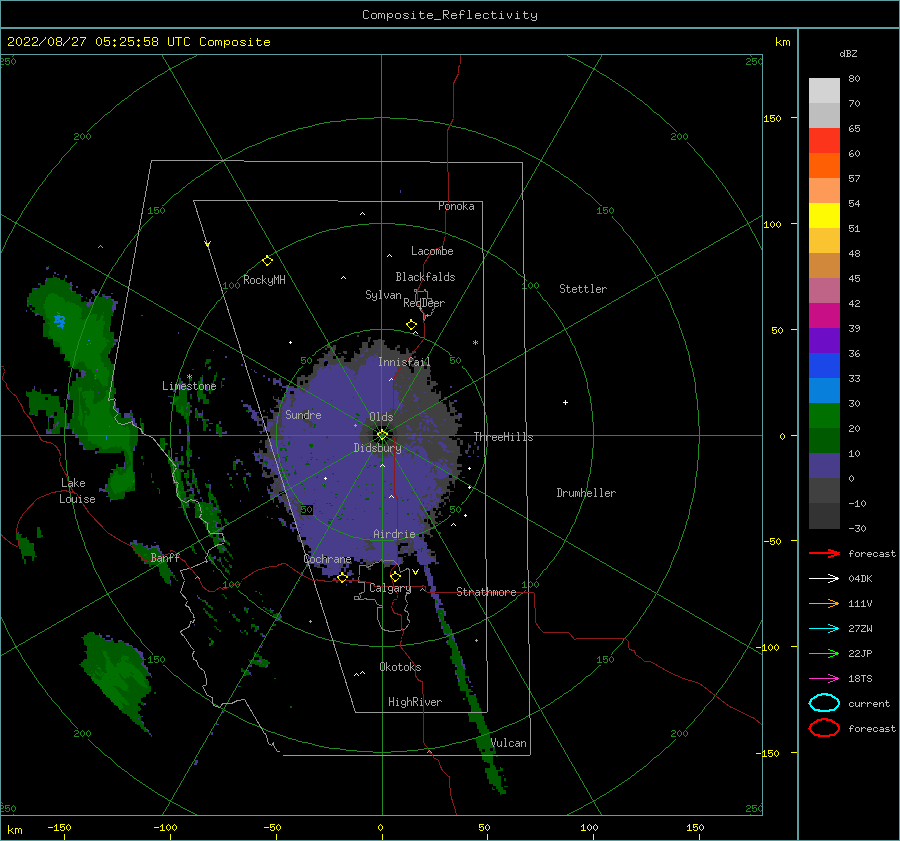Image resolution: width=900 pixels, height=841 pixels.
Task: Click the small blue echo core northwest
Action: click(60, 320)
